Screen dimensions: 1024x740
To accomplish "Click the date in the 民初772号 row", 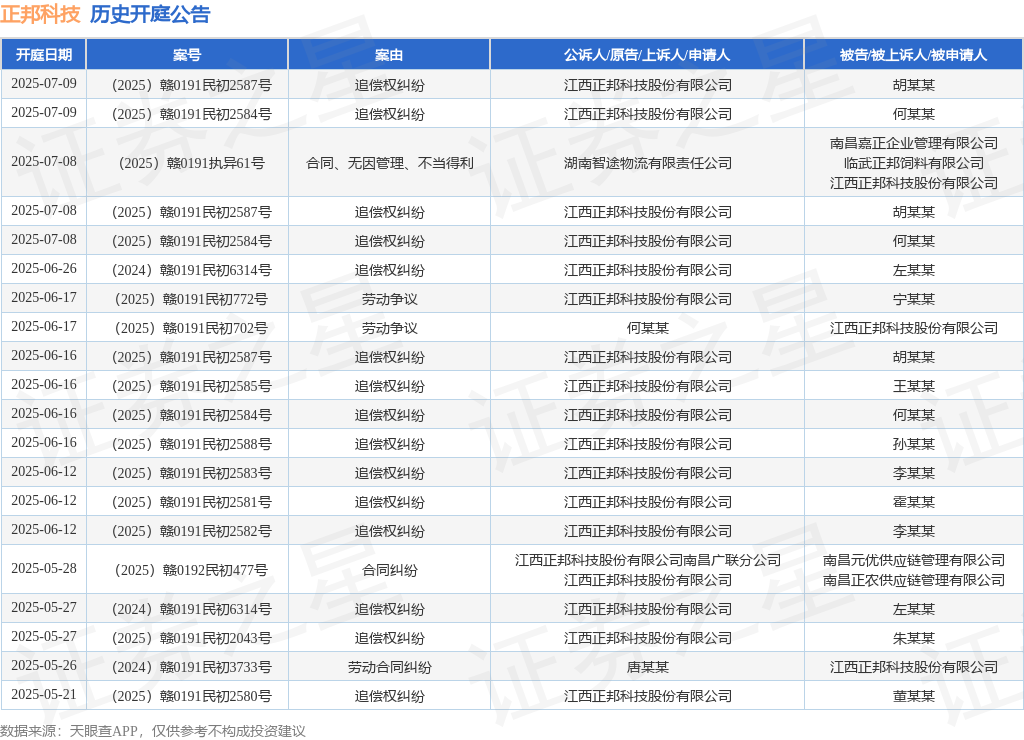I will [44, 297].
